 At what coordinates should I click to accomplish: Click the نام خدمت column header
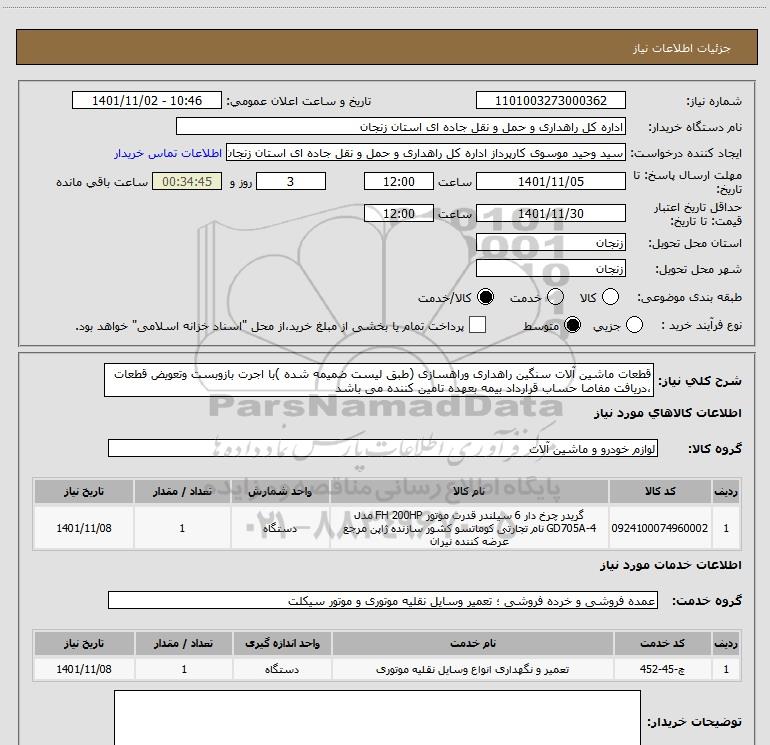pyautogui.click(x=472, y=643)
